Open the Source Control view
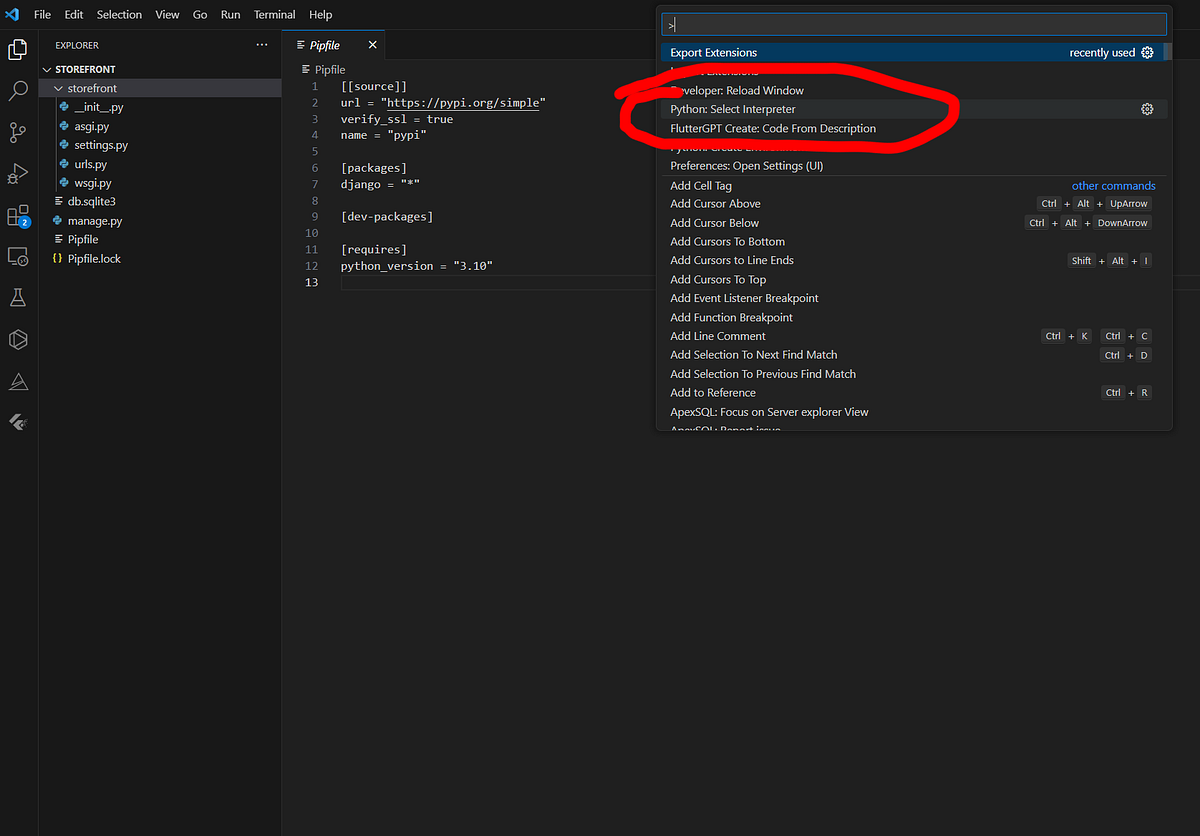 pyautogui.click(x=18, y=131)
